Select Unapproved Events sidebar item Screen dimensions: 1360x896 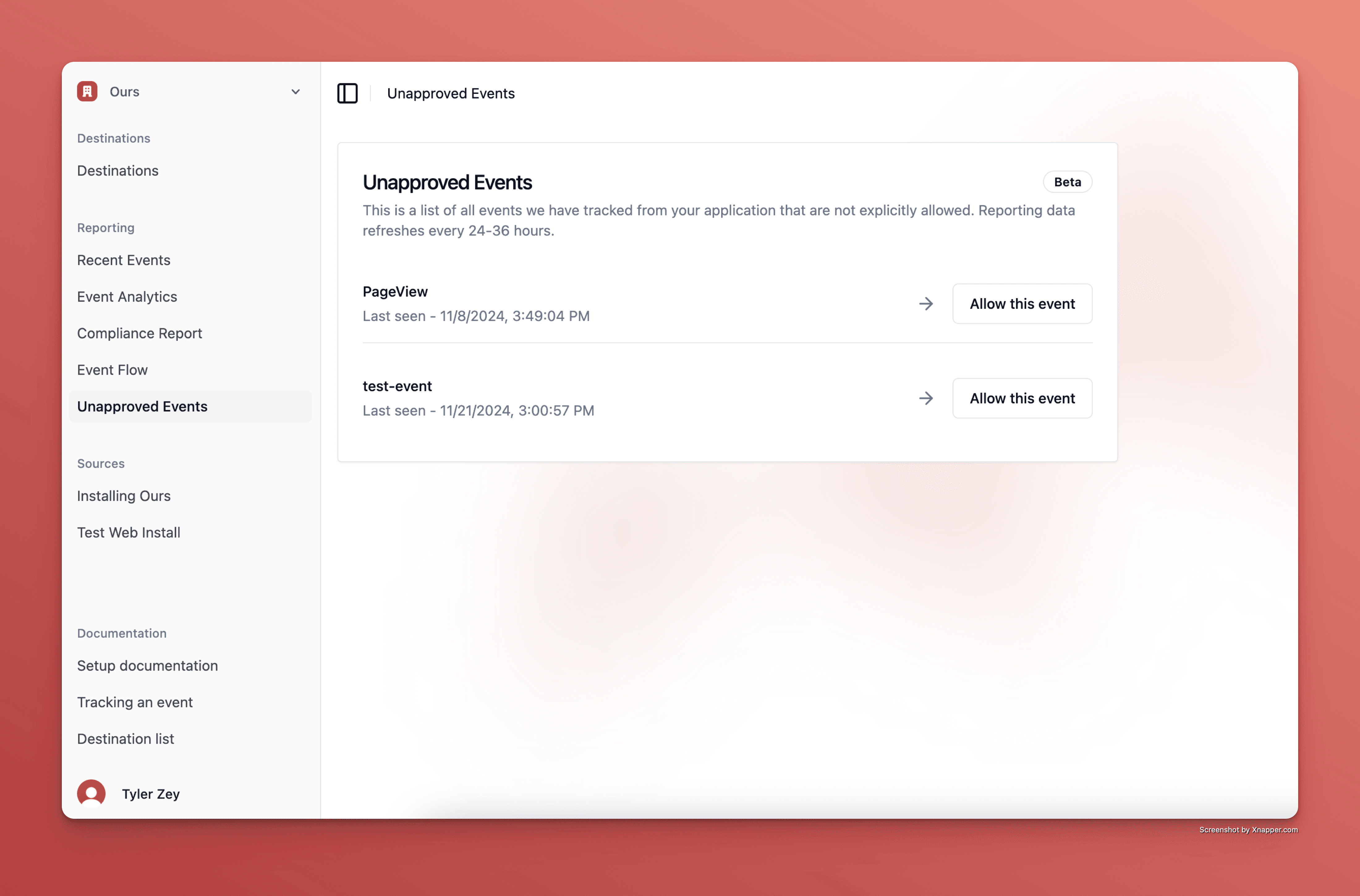click(190, 406)
